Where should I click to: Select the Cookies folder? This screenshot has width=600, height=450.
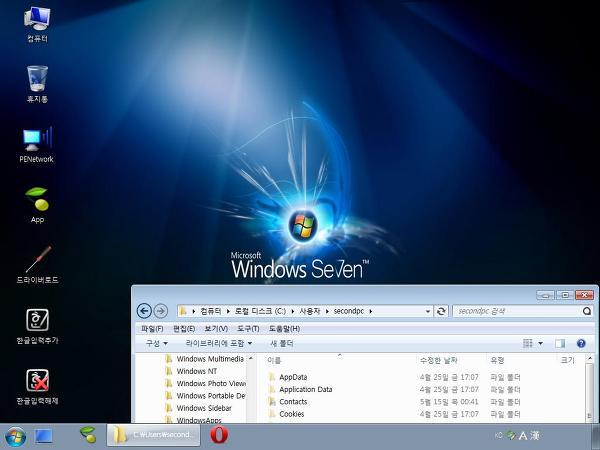[x=286, y=414]
